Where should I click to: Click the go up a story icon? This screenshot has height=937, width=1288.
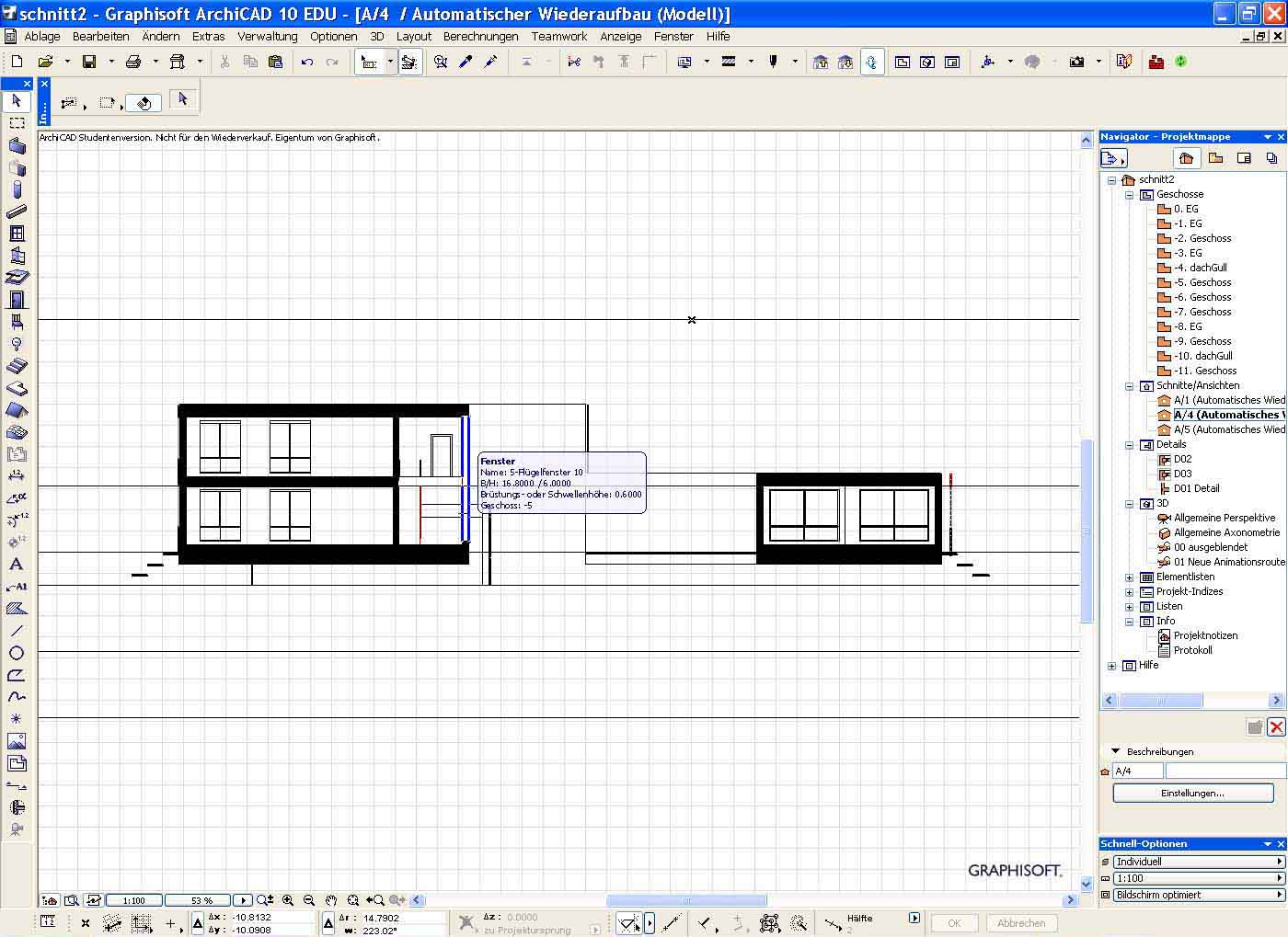[x=820, y=62]
